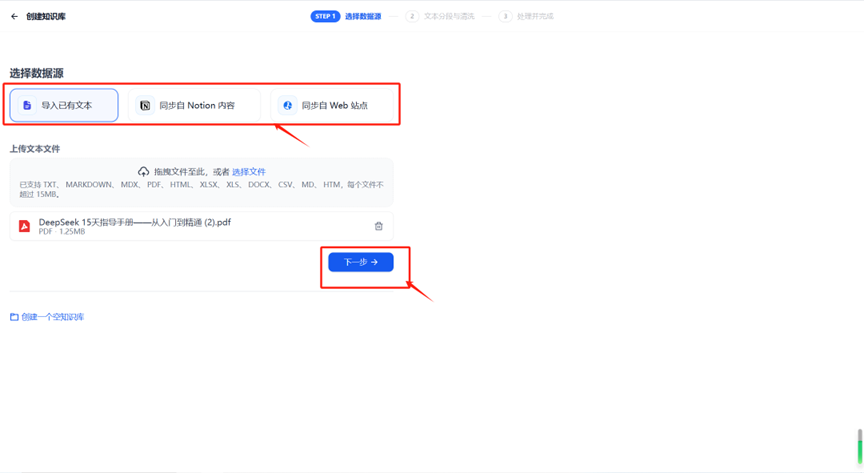Viewport: 864px width, 473px height.
Task: Click the folder icon beside 创建一个空知识库
Action: click(x=14, y=317)
